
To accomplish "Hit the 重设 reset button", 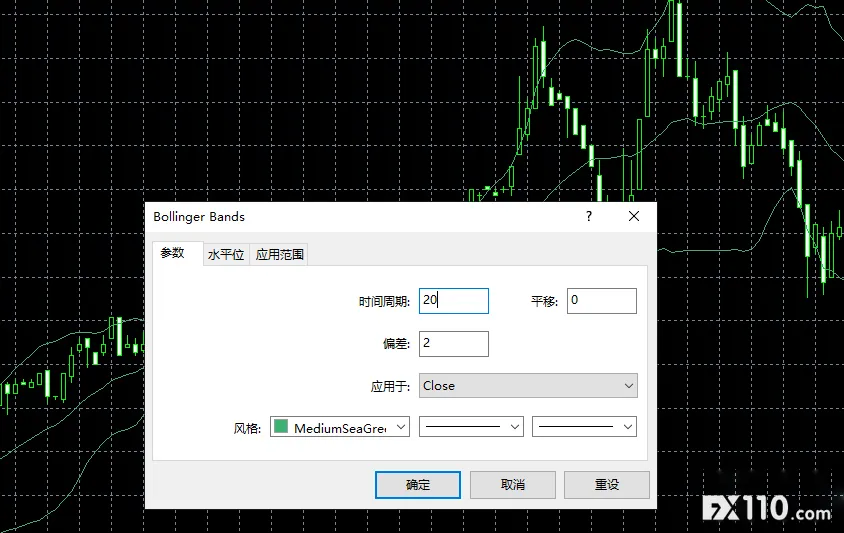I will pyautogui.click(x=606, y=485).
